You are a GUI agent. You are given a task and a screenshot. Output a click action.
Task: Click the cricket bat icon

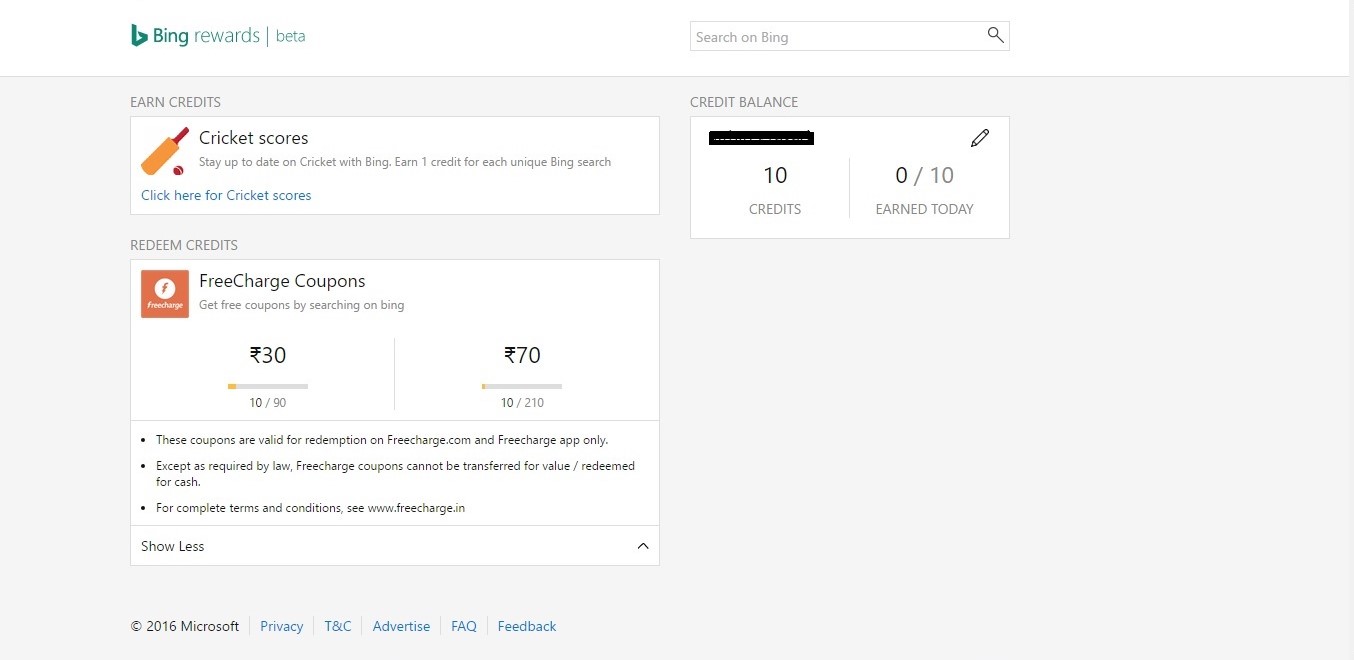pos(165,151)
